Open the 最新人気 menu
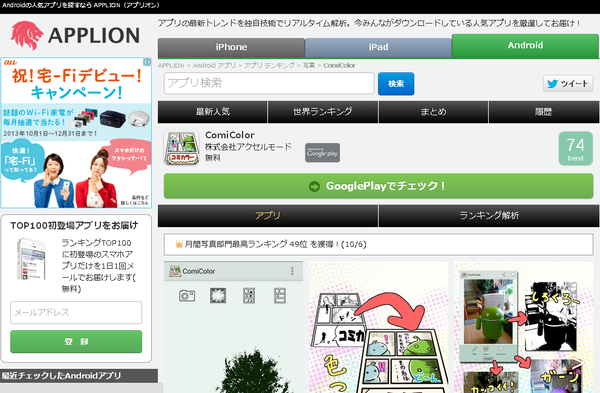The image size is (600, 393). [x=212, y=112]
